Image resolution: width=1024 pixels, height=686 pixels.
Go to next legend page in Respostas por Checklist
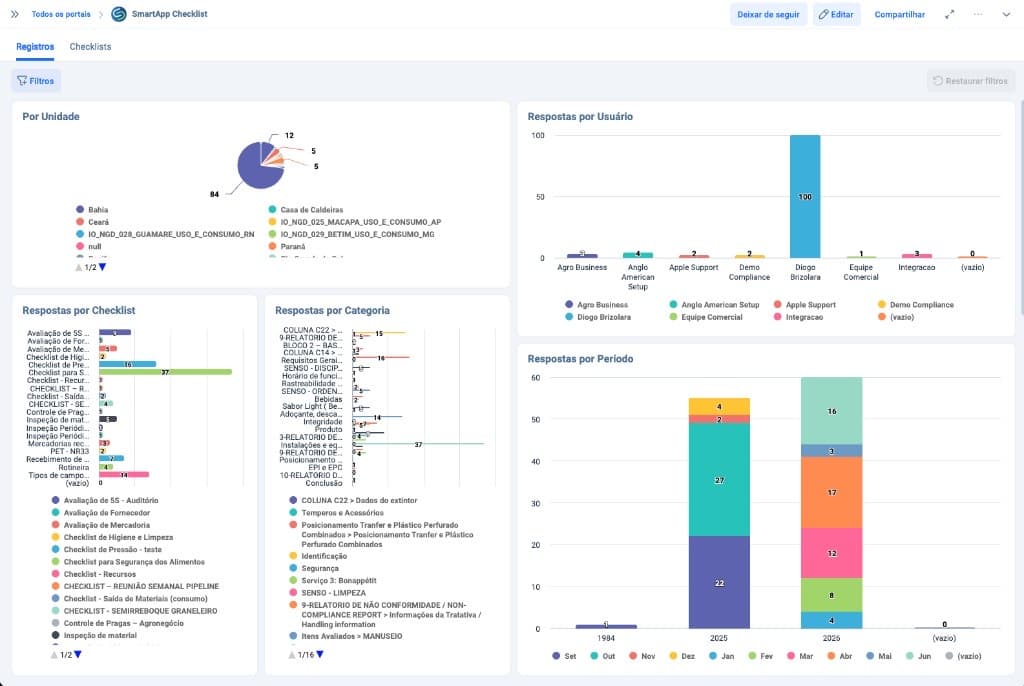coord(78,654)
